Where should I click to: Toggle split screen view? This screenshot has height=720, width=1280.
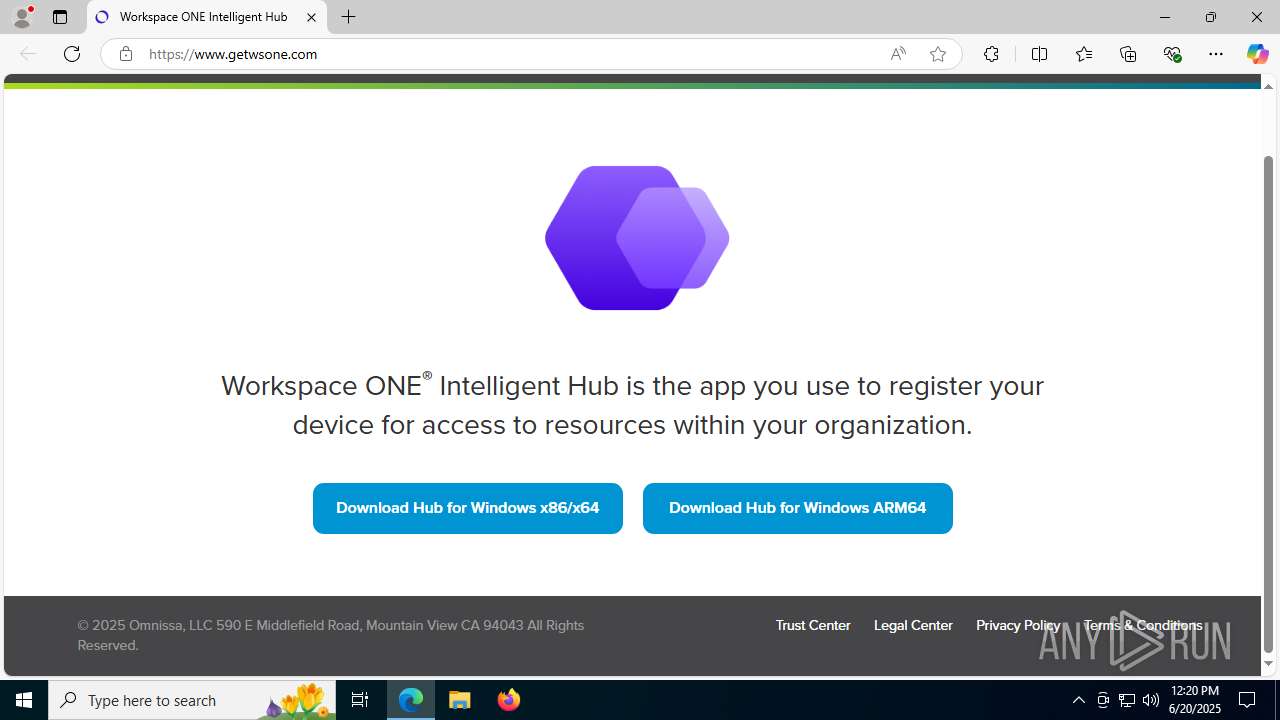coord(1039,54)
